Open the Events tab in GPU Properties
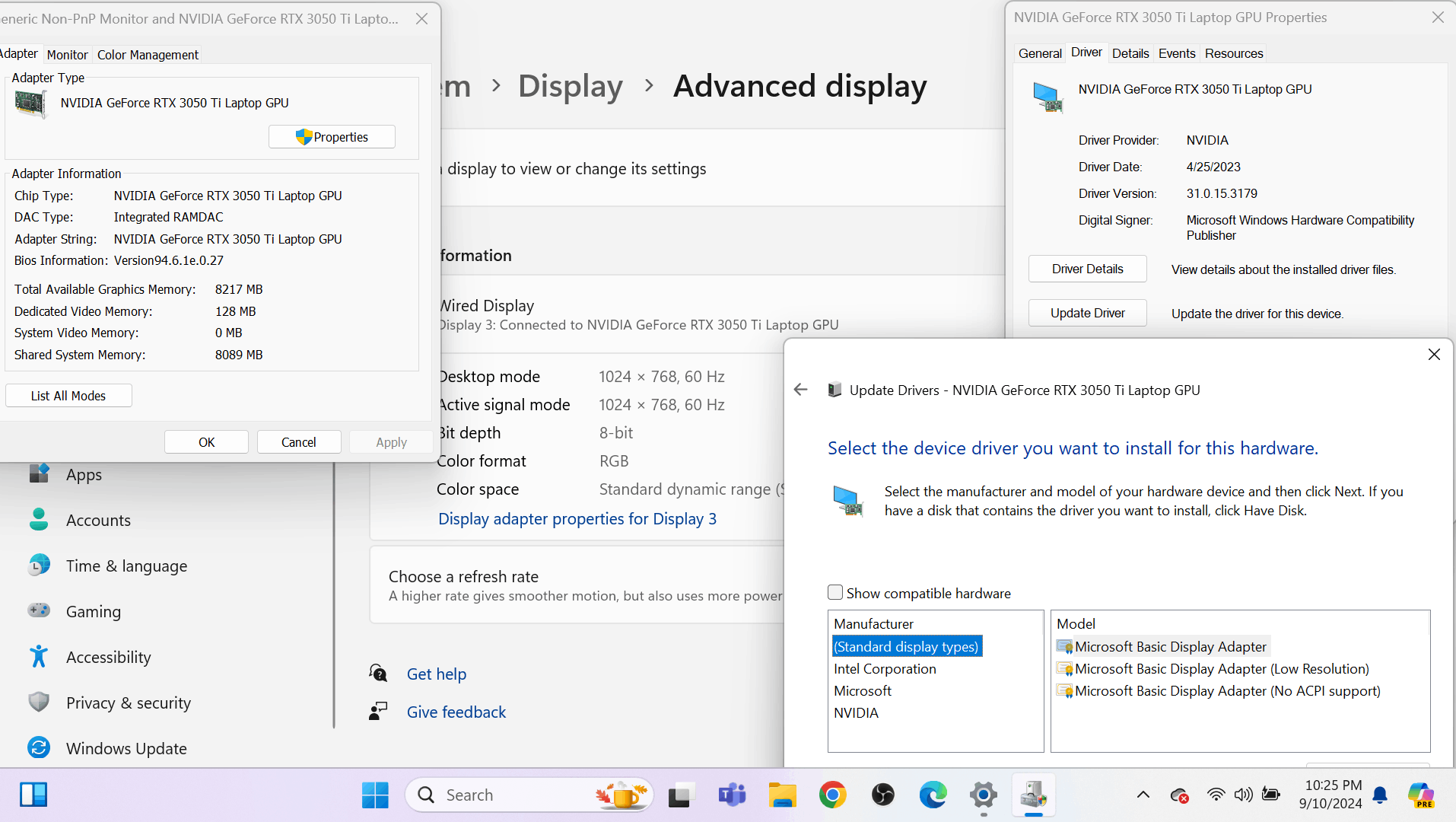1456x822 pixels. point(1177,53)
